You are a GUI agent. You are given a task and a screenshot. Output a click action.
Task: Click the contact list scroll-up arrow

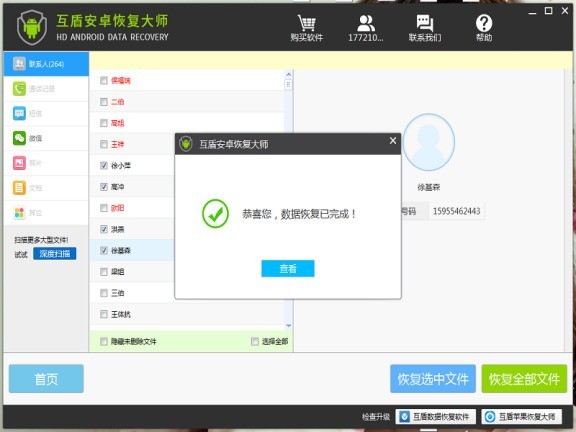289,74
